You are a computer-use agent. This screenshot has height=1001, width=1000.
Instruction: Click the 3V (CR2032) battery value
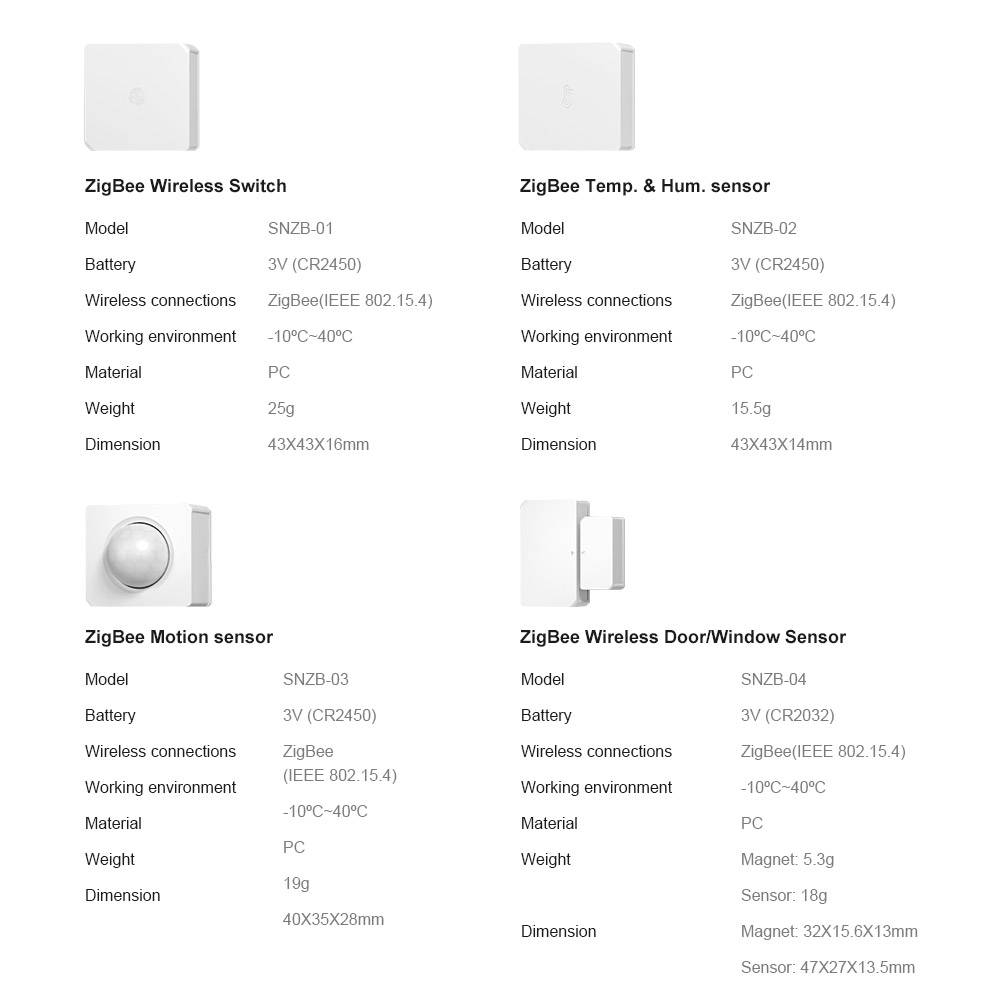click(787, 715)
